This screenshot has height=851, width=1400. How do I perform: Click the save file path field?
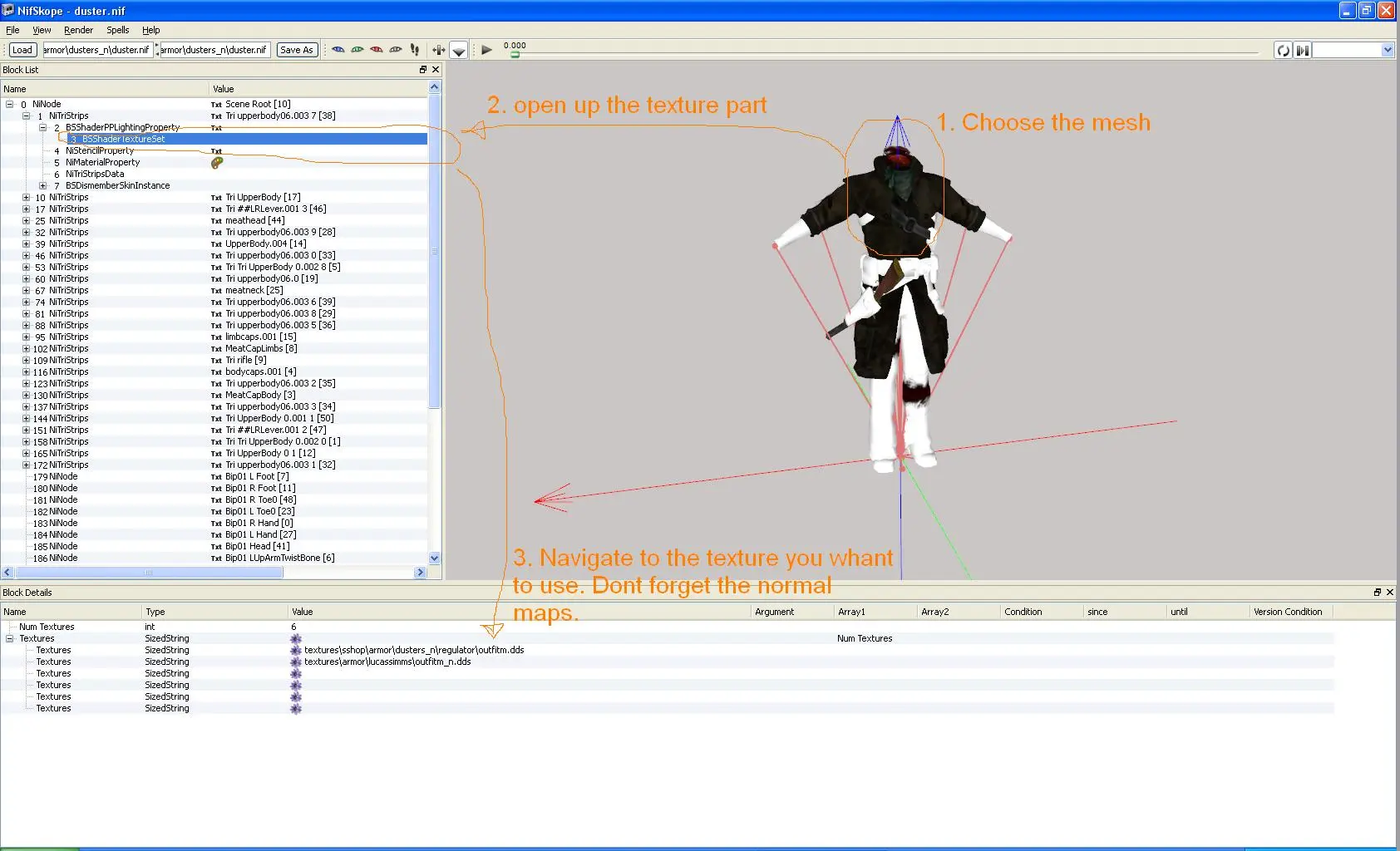pos(215,50)
